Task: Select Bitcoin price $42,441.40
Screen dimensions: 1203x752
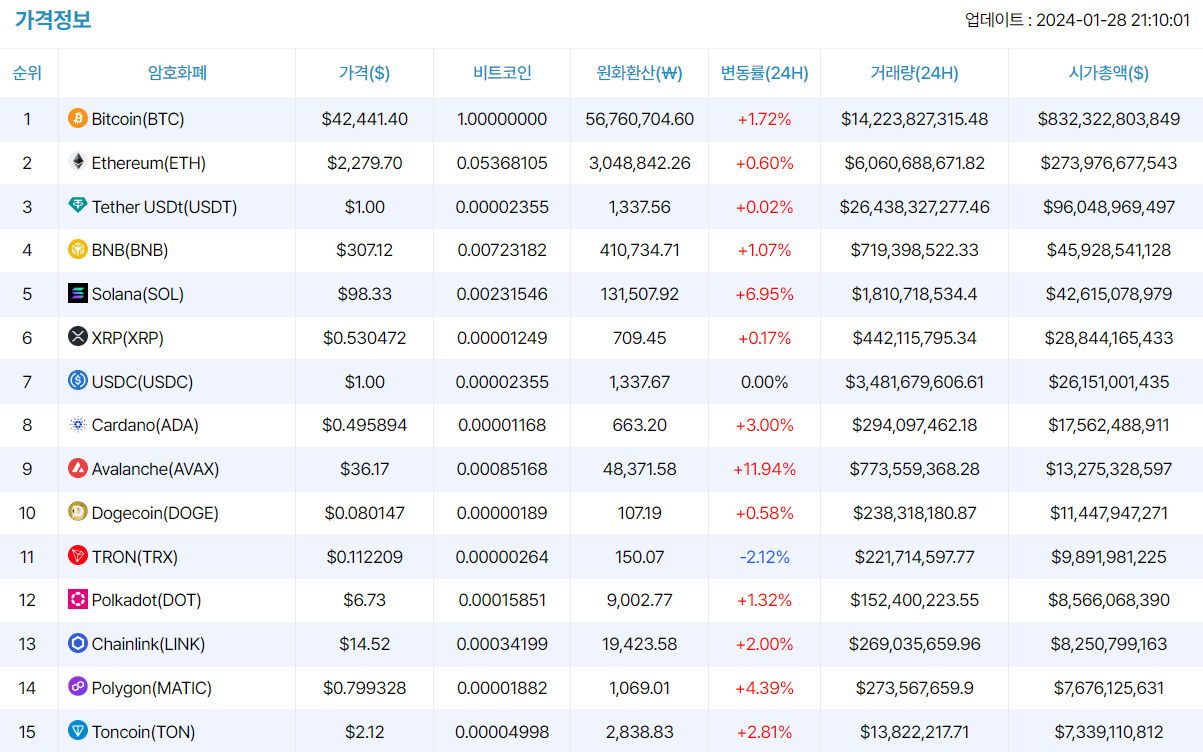Action: click(365, 119)
